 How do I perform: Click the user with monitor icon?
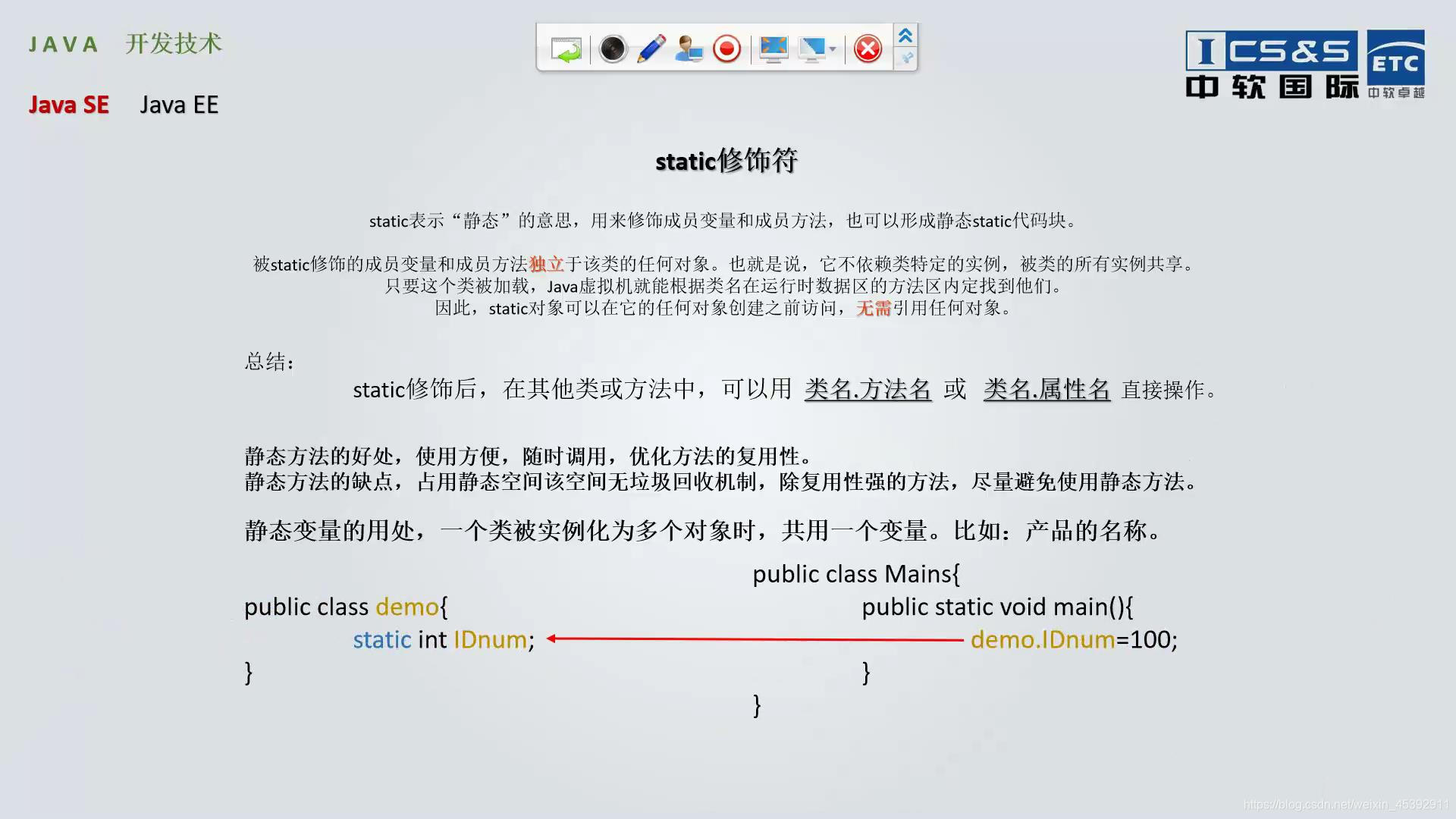(x=689, y=49)
